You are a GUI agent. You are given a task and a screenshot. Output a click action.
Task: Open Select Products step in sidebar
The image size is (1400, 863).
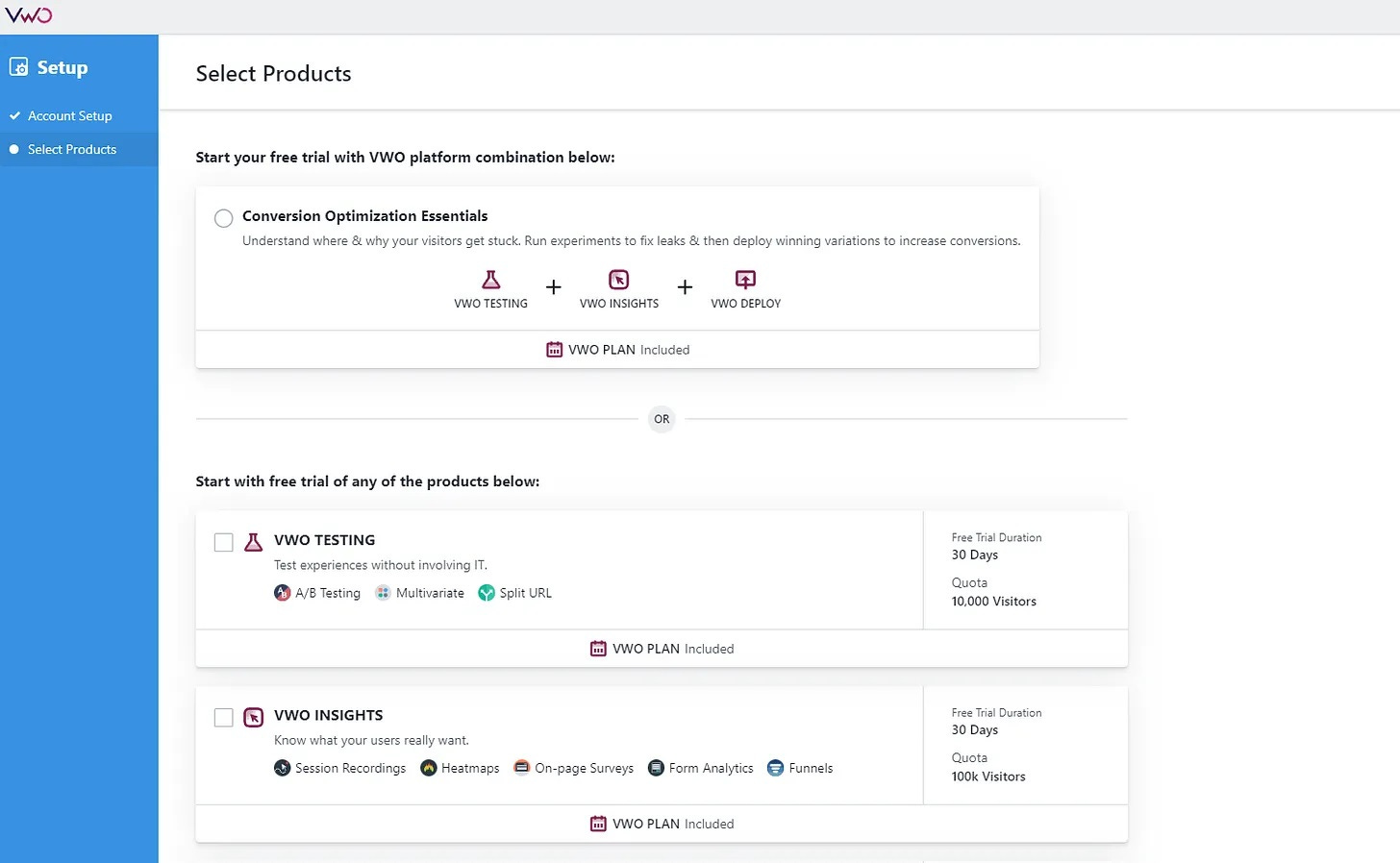point(79,149)
